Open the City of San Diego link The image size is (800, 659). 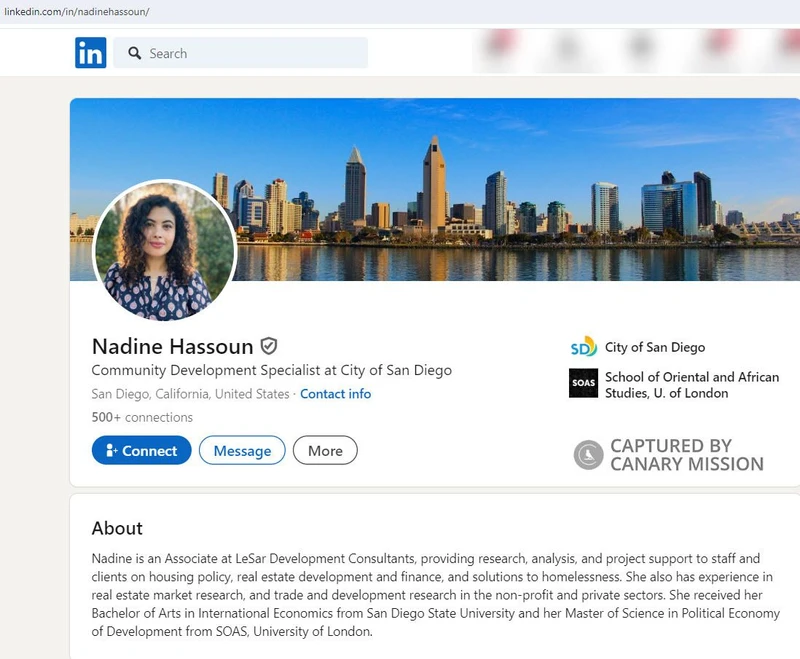click(x=655, y=347)
